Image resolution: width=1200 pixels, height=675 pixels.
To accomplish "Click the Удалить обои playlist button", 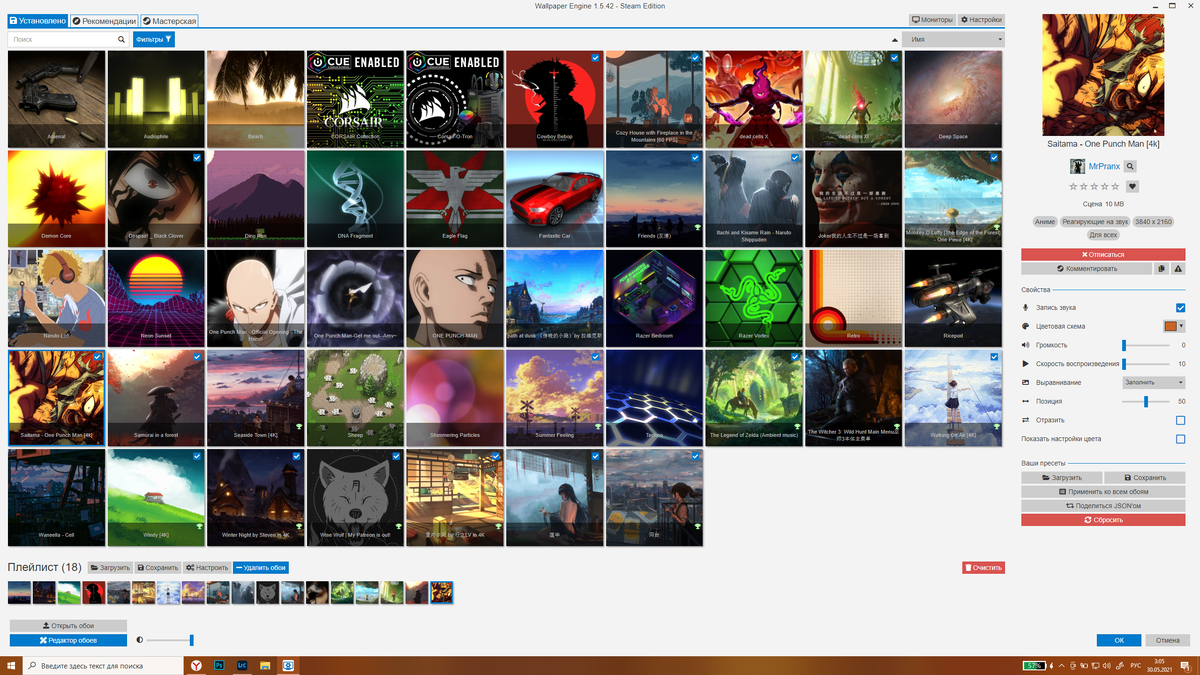I will pos(262,567).
